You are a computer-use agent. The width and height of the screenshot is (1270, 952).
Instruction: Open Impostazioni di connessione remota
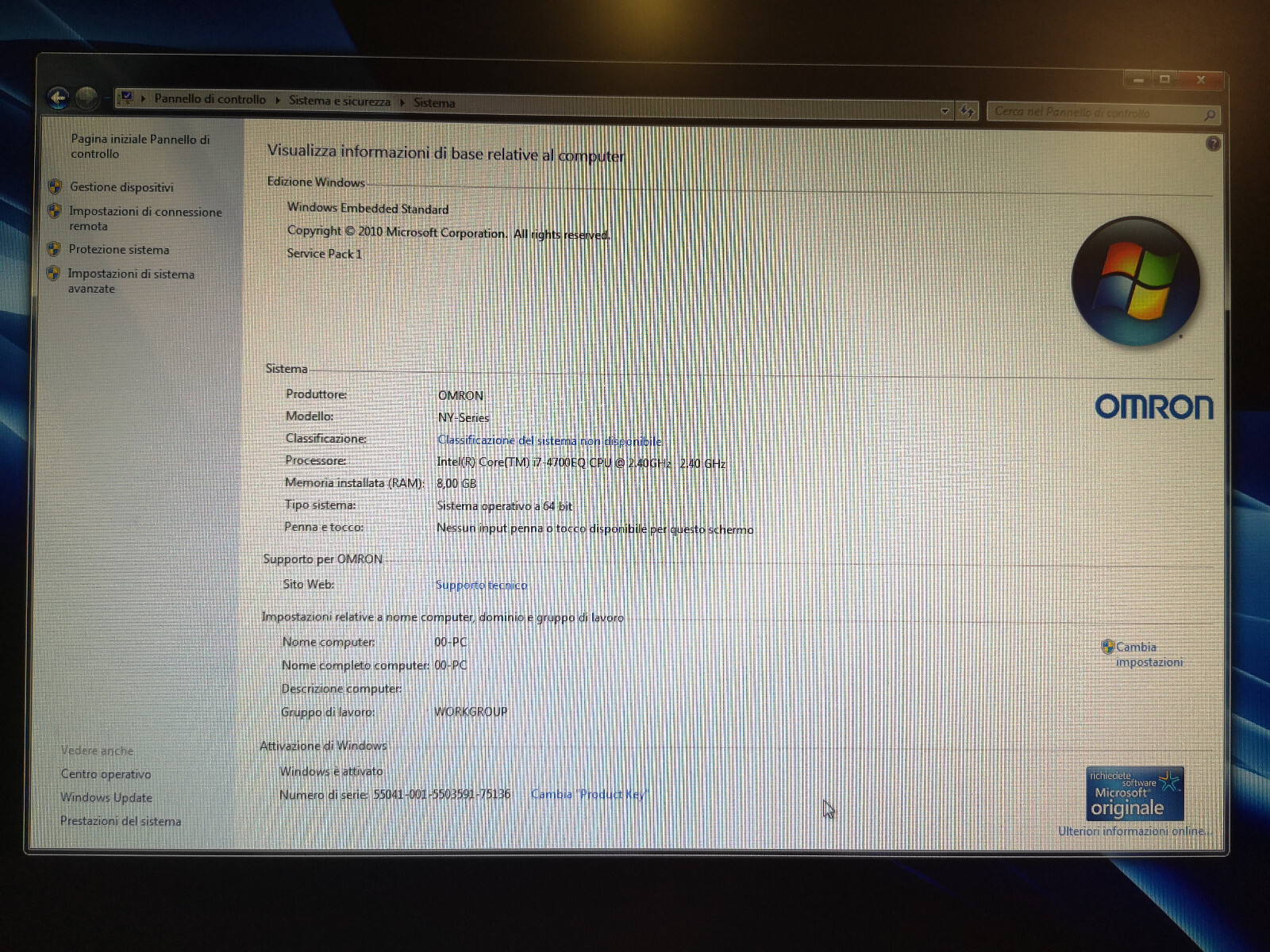145,218
